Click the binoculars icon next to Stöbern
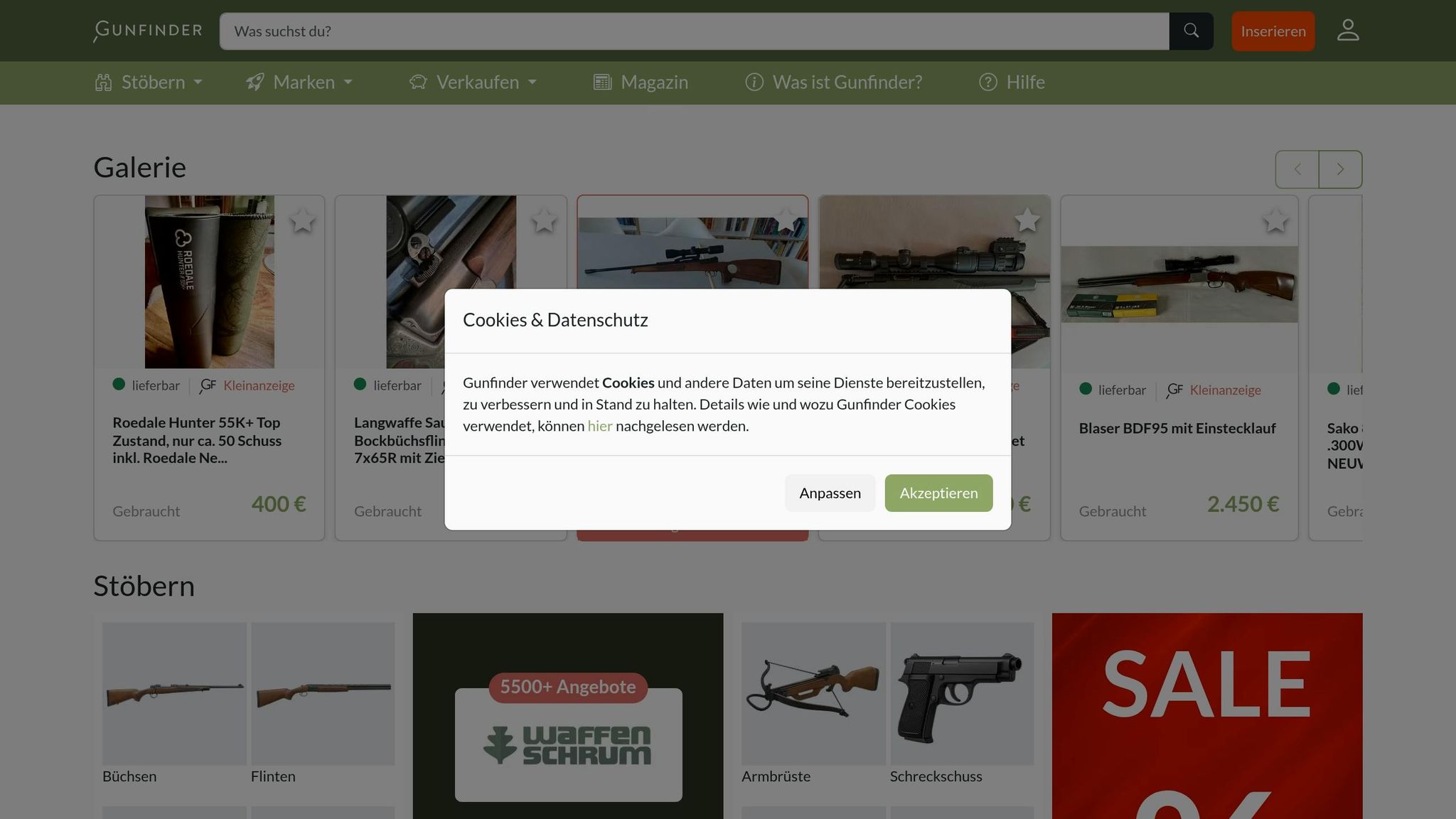The height and width of the screenshot is (819, 1456). 104,82
